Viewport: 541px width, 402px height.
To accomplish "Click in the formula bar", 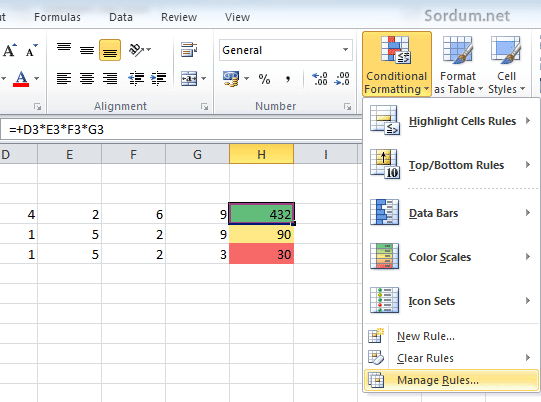I will pos(181,130).
